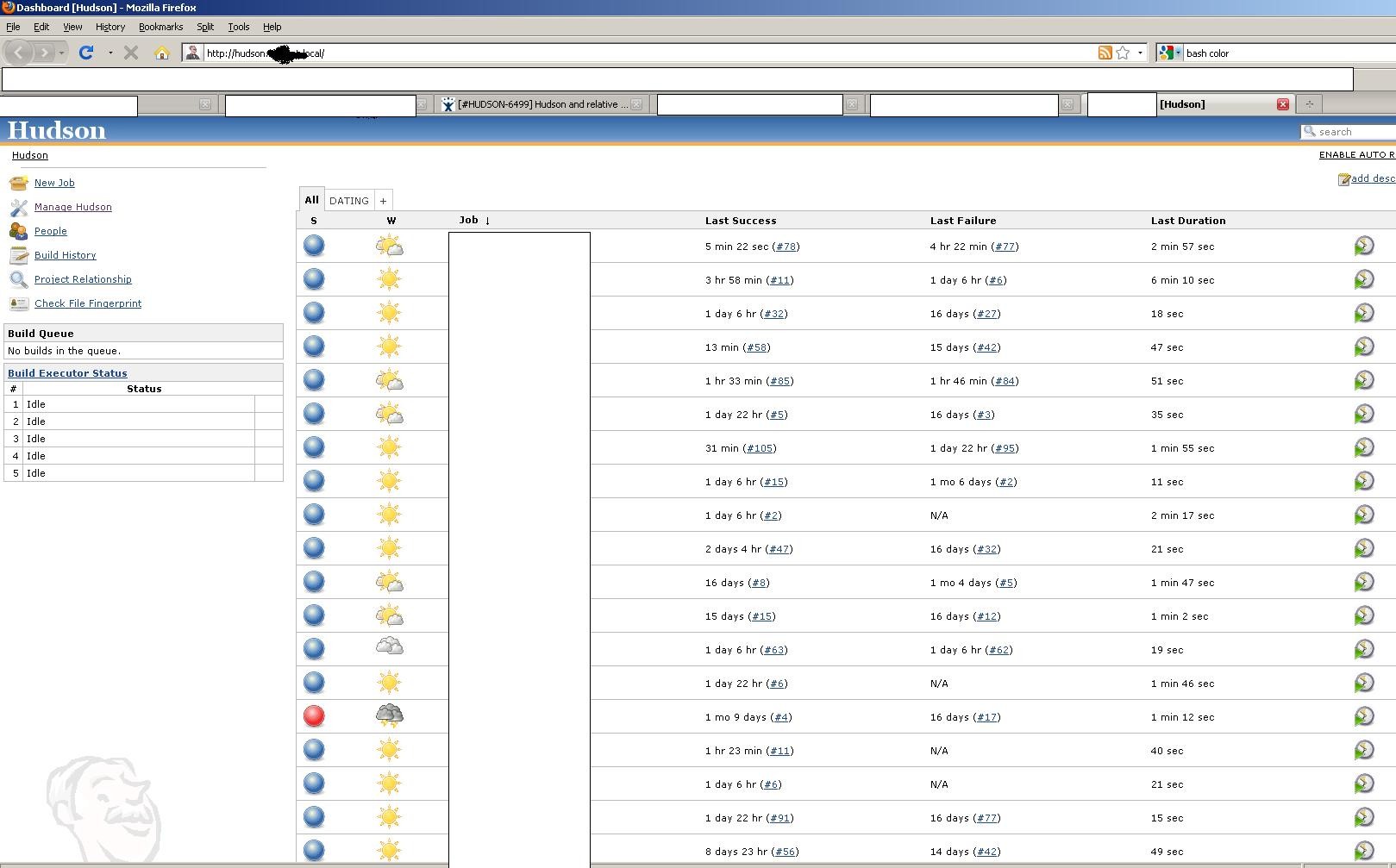Click the Project Relationship magnifier icon
Viewport: 1396px width, 868px height.
tap(18, 279)
